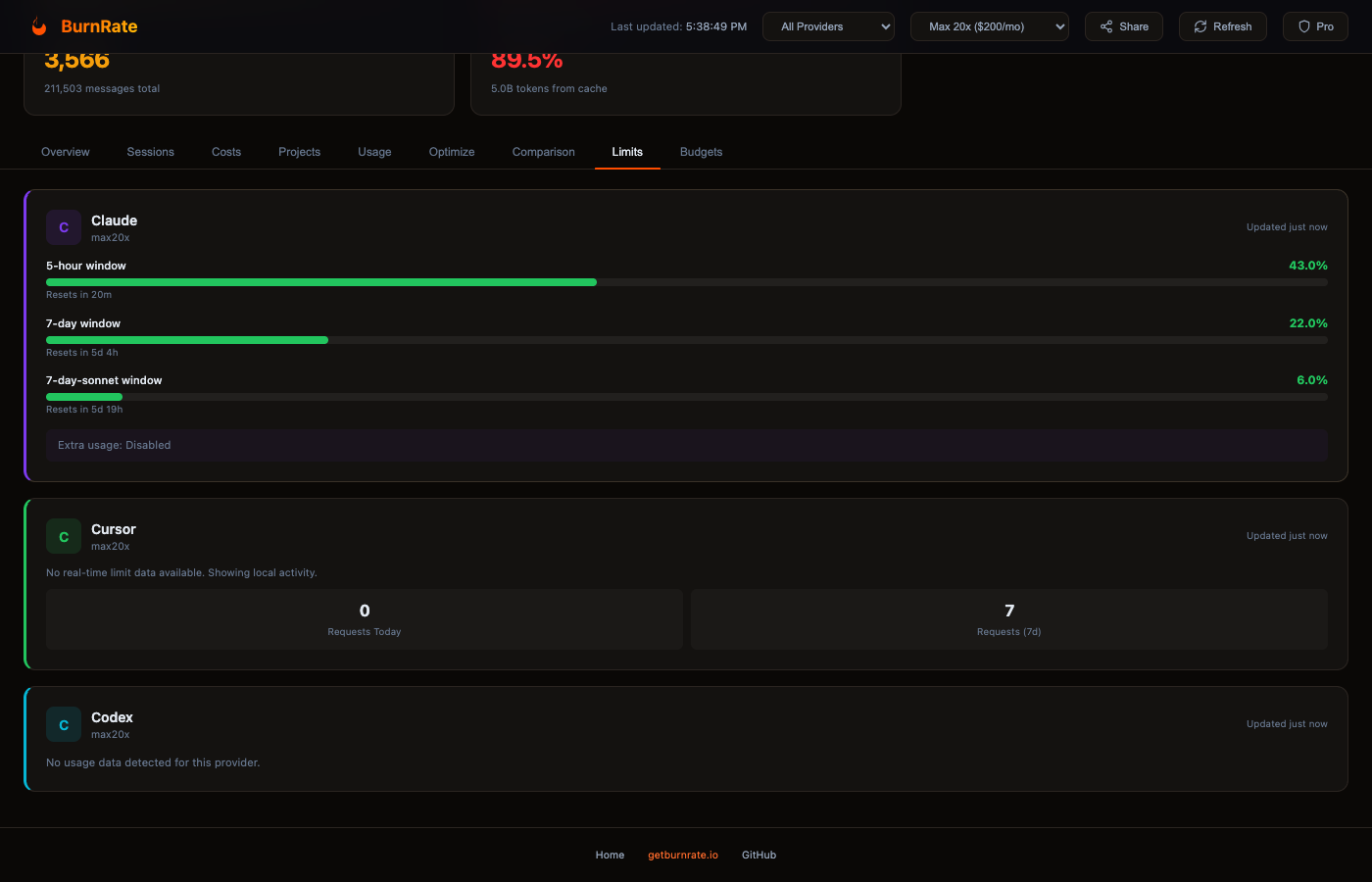Visit the getburnrate.io link
The height and width of the screenshot is (882, 1372).
(682, 855)
